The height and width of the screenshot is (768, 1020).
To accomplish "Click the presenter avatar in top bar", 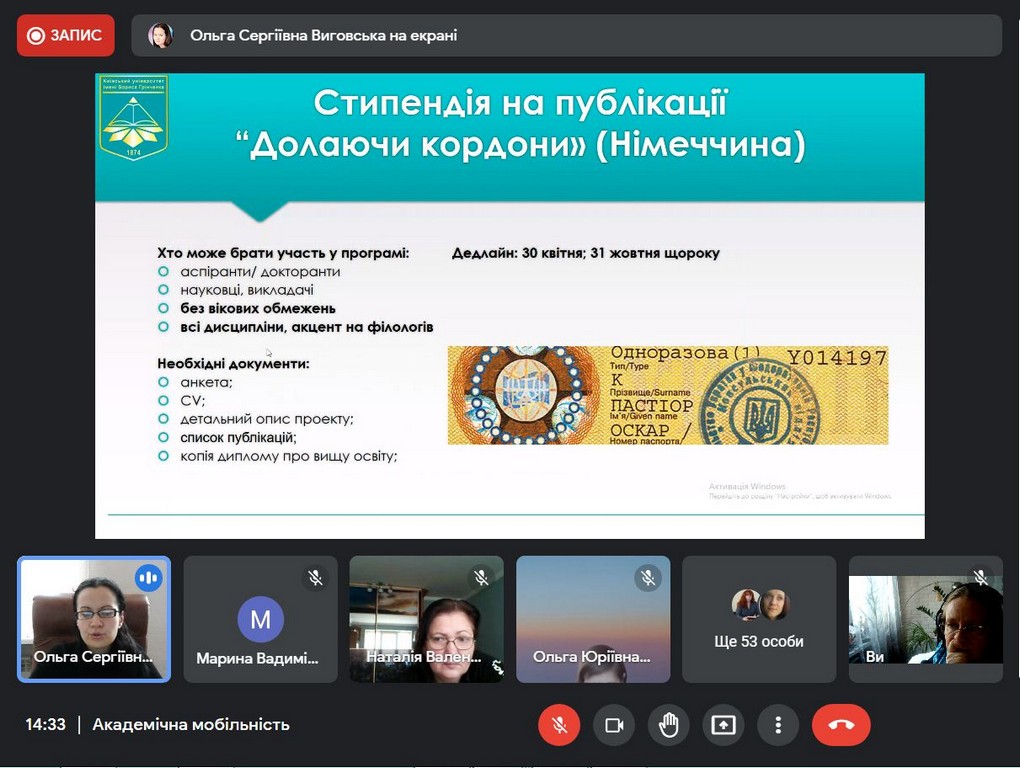I will pyautogui.click(x=160, y=35).
